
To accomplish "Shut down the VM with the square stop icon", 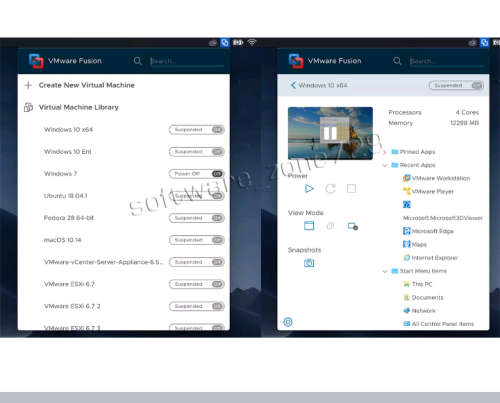I will pos(351,189).
